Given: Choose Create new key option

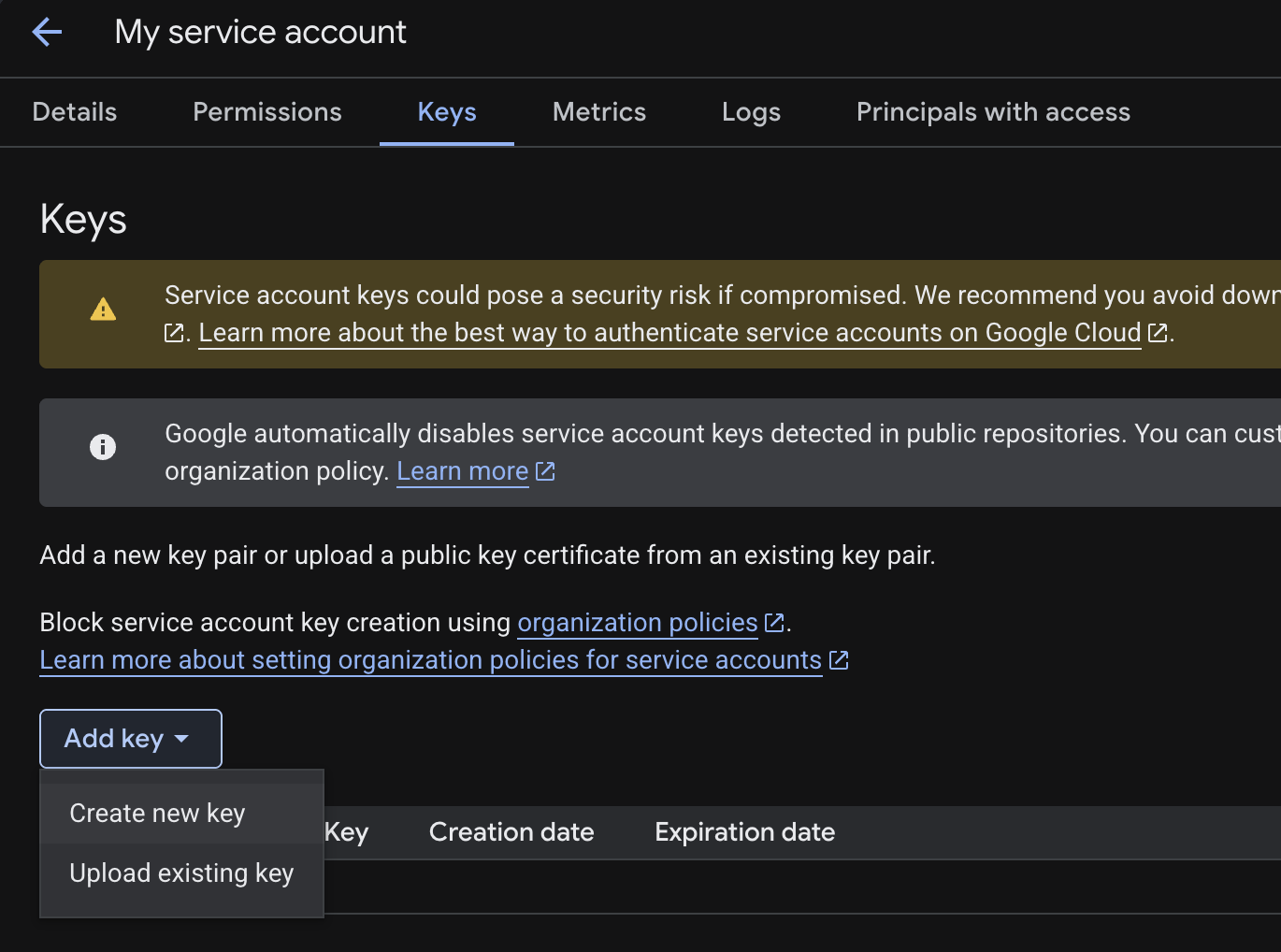Looking at the screenshot, I should [181, 814].
